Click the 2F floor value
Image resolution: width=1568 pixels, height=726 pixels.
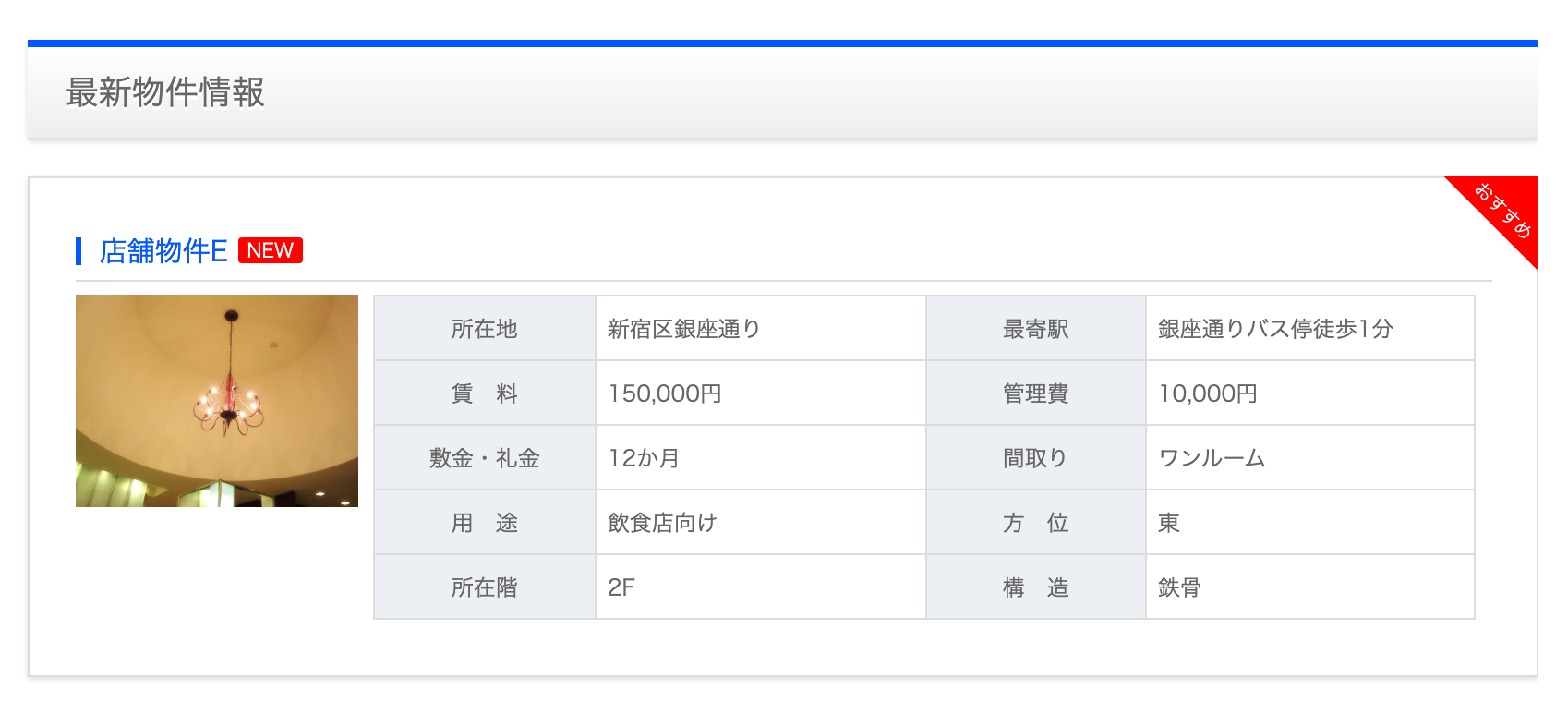click(621, 587)
